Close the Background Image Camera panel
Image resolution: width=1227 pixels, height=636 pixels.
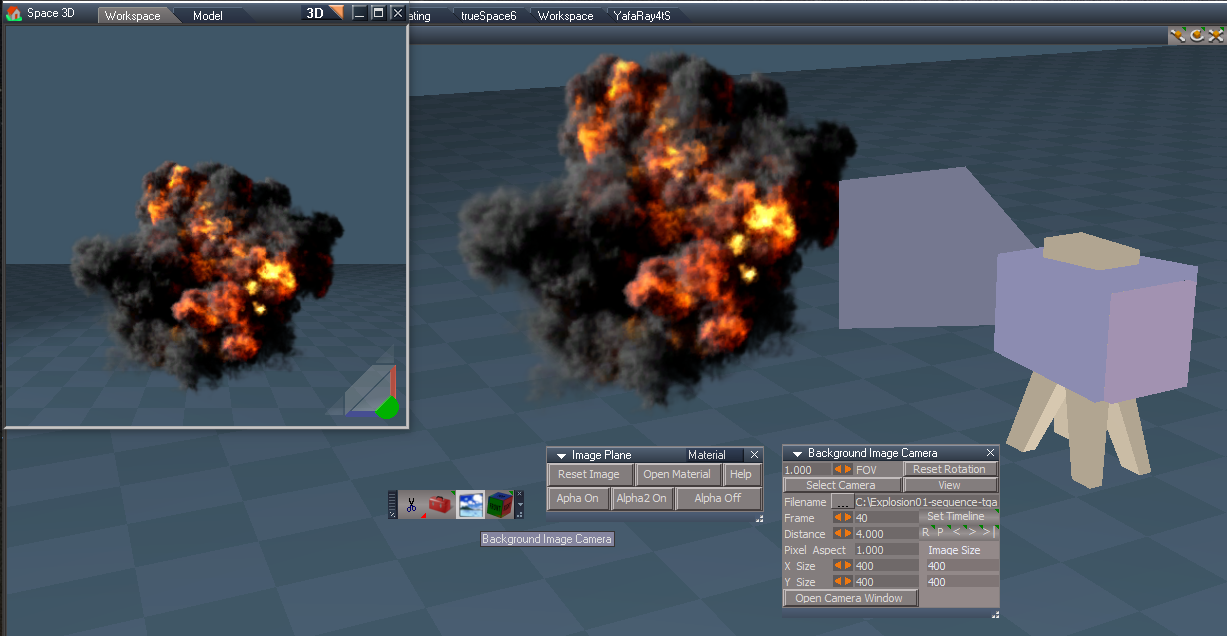click(x=991, y=453)
